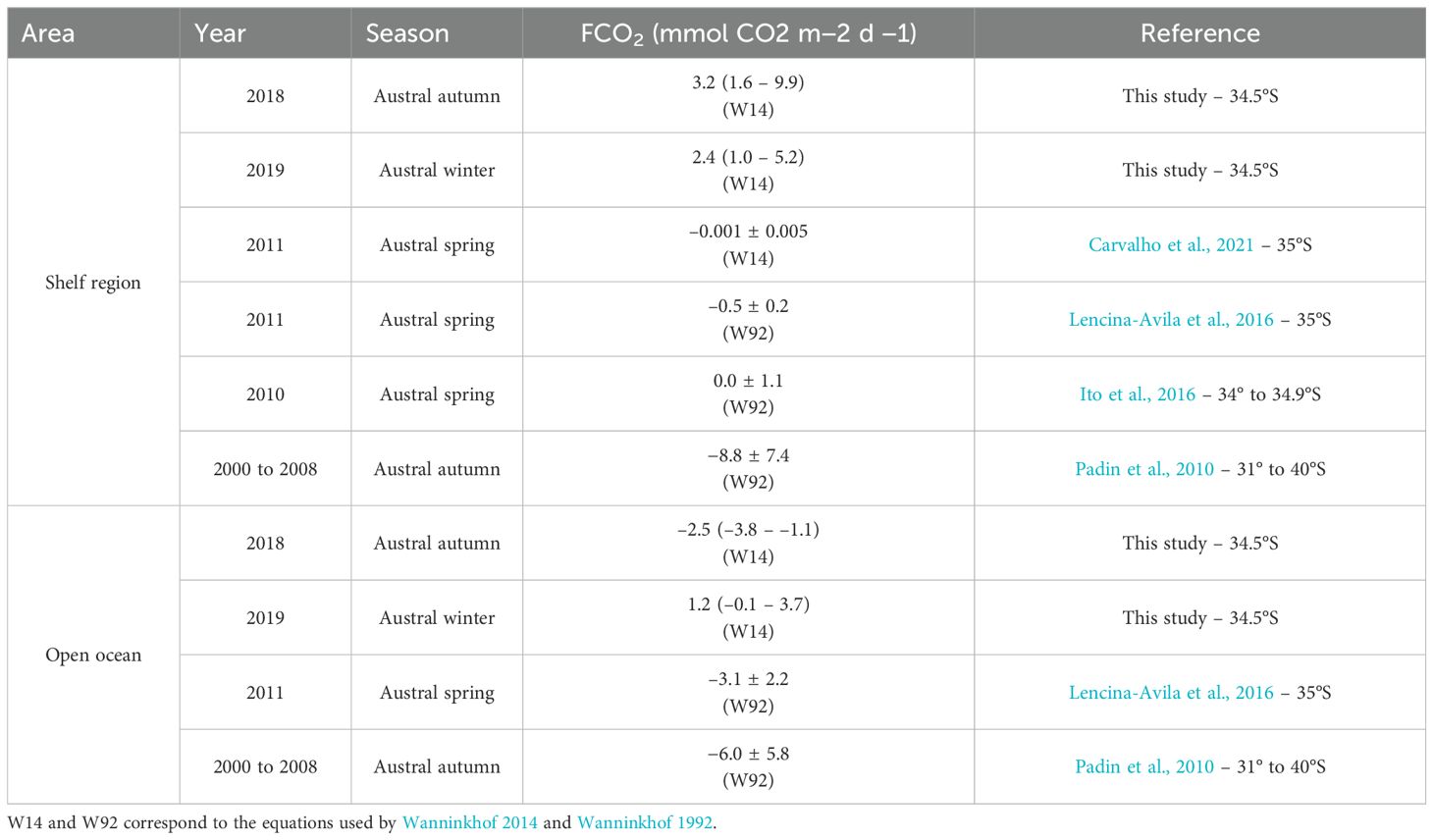
Task: Select the 1.2 (−0.1 – 3.7) flux cell
Action: [x=748, y=605]
